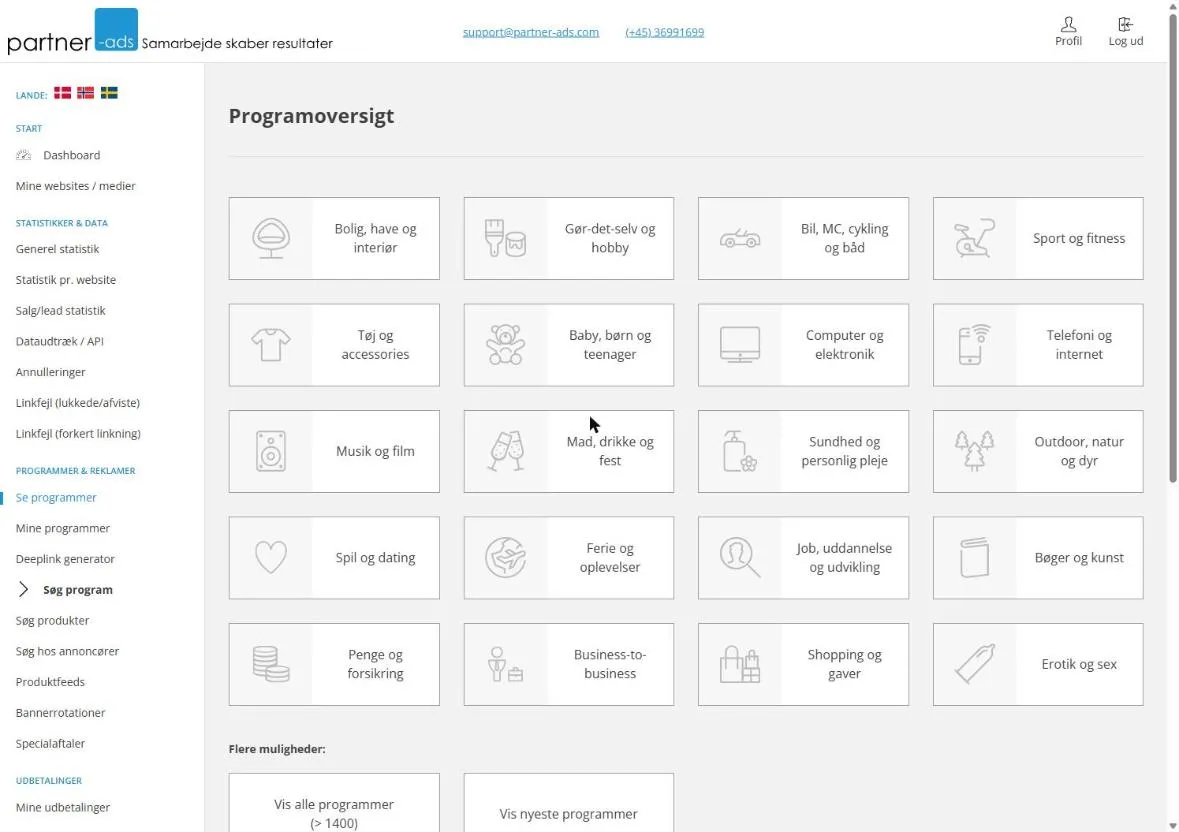Click the Flere muligheder: label
1179x832 pixels.
click(x=277, y=749)
